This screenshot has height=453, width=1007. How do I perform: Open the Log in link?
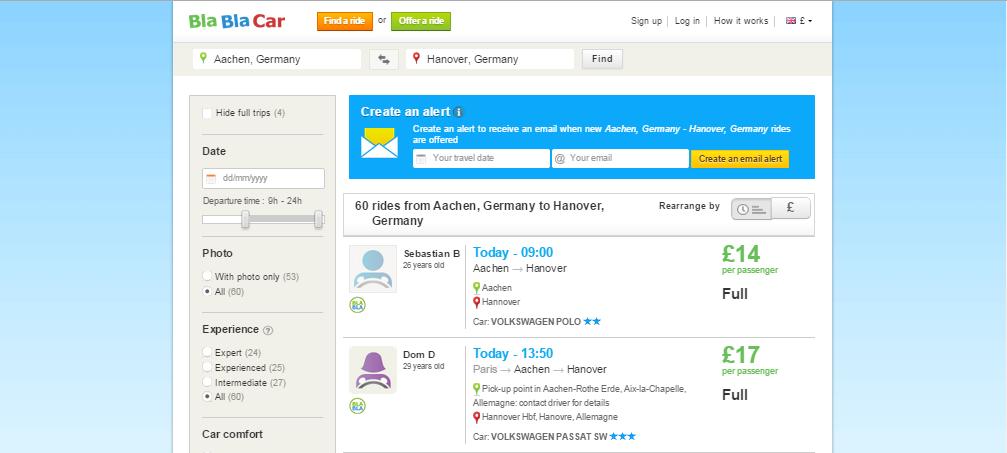click(687, 21)
